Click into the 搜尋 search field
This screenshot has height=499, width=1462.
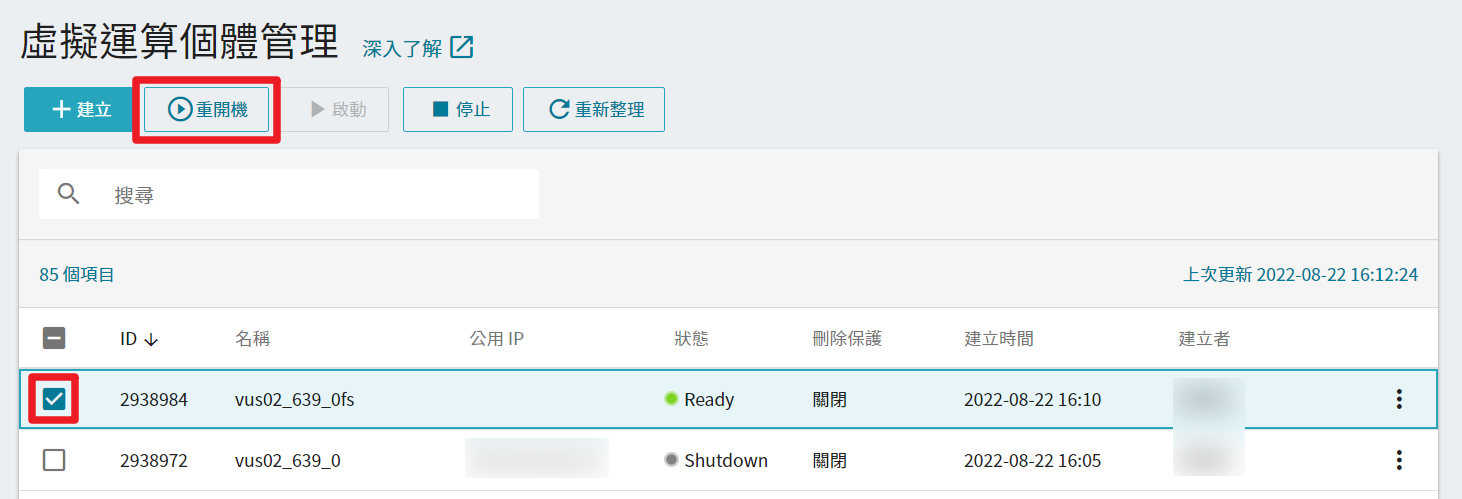click(289, 194)
